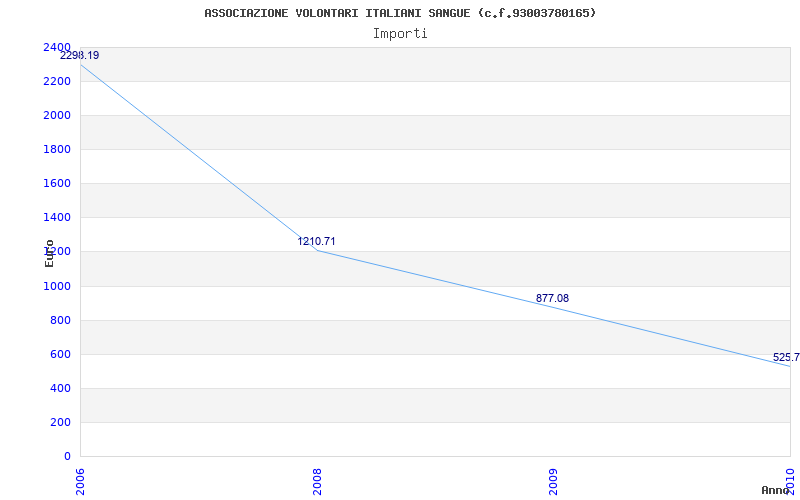Click the 2006 year label

(80, 482)
